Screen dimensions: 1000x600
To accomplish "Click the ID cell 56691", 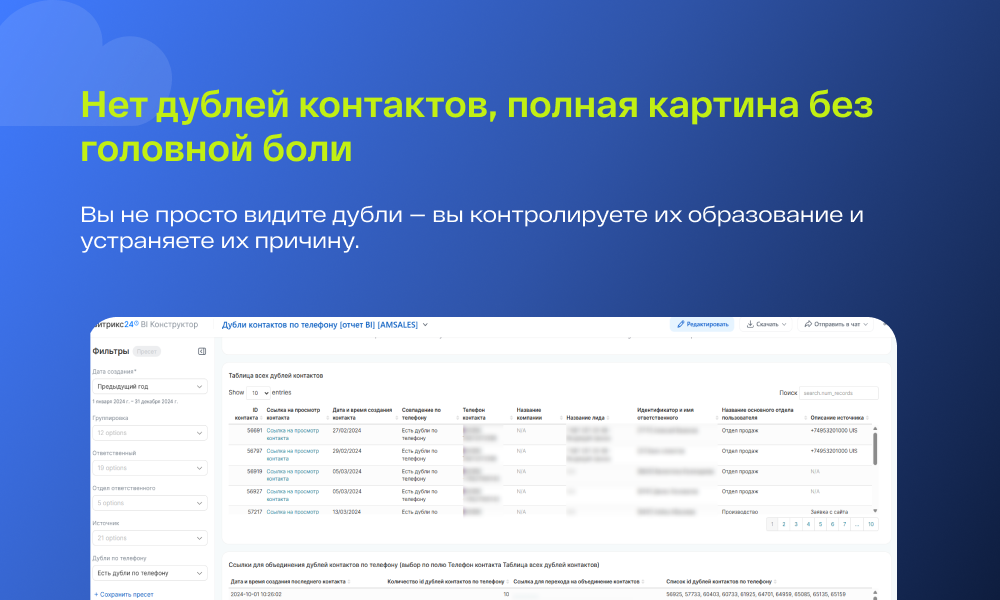I will (254, 430).
